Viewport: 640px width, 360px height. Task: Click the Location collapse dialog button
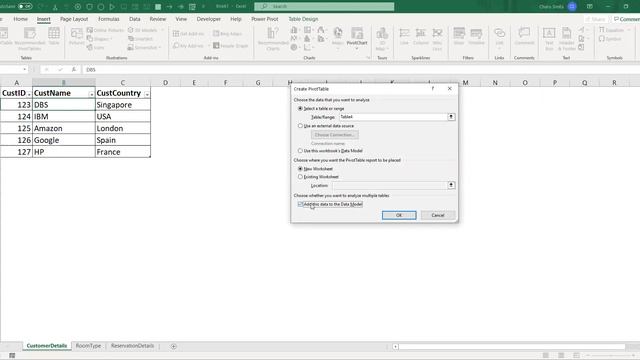pyautogui.click(x=451, y=185)
